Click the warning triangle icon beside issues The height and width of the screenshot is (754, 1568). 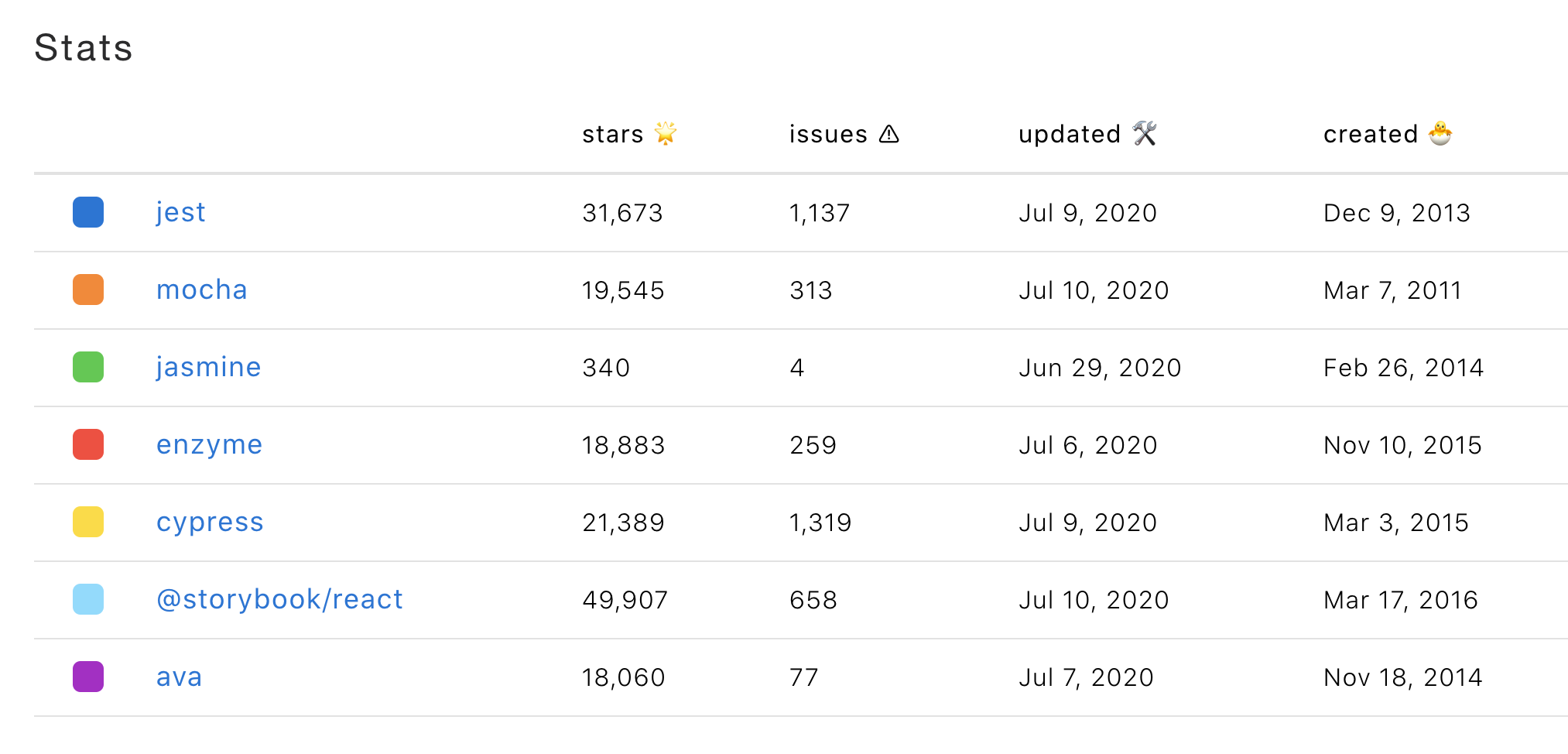[889, 134]
